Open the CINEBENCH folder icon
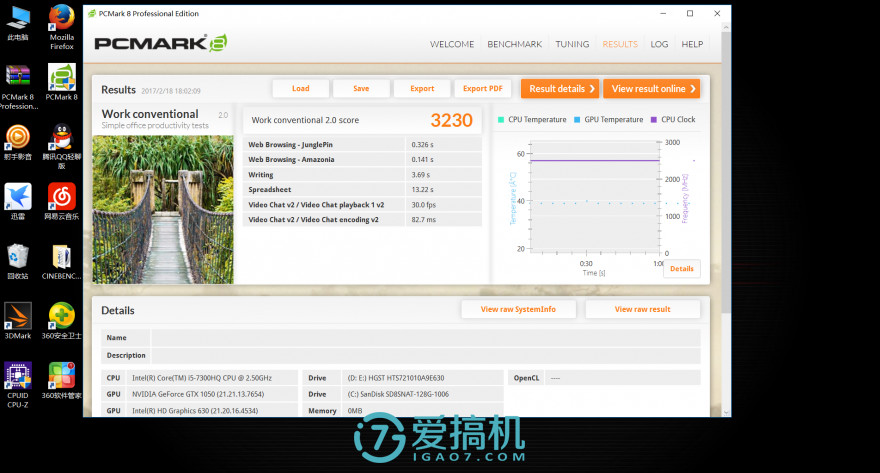 [x=62, y=261]
